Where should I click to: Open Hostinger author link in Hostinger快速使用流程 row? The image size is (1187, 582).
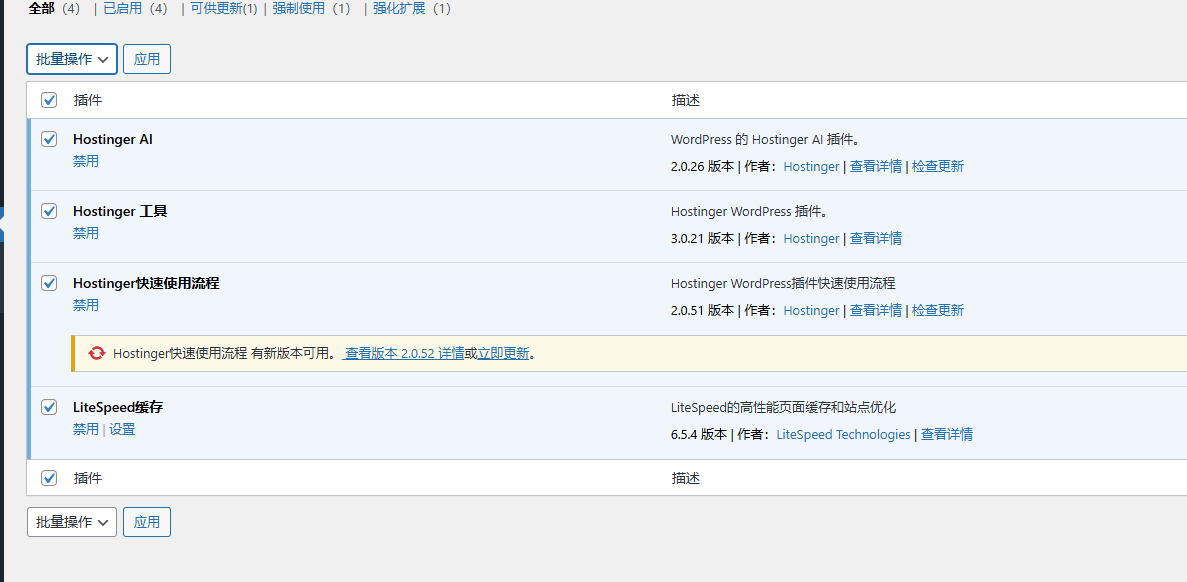(812, 310)
